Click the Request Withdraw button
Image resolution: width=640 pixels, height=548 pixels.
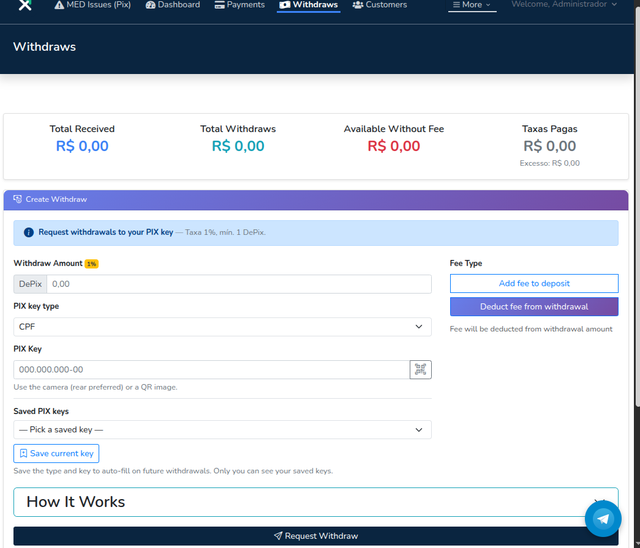[316, 536]
